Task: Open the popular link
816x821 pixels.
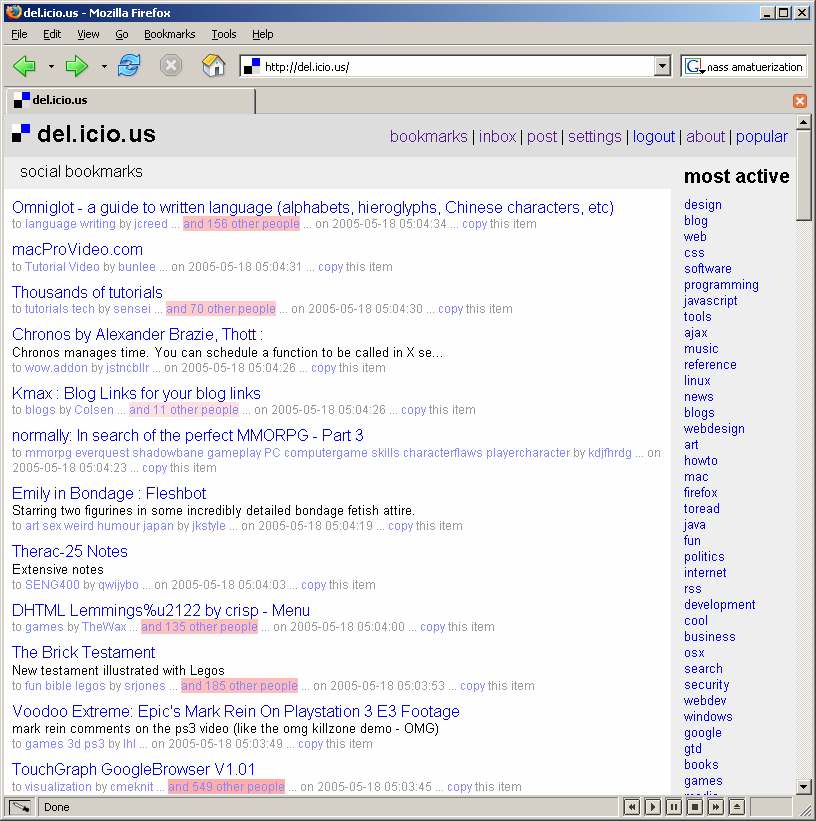Action: click(762, 137)
